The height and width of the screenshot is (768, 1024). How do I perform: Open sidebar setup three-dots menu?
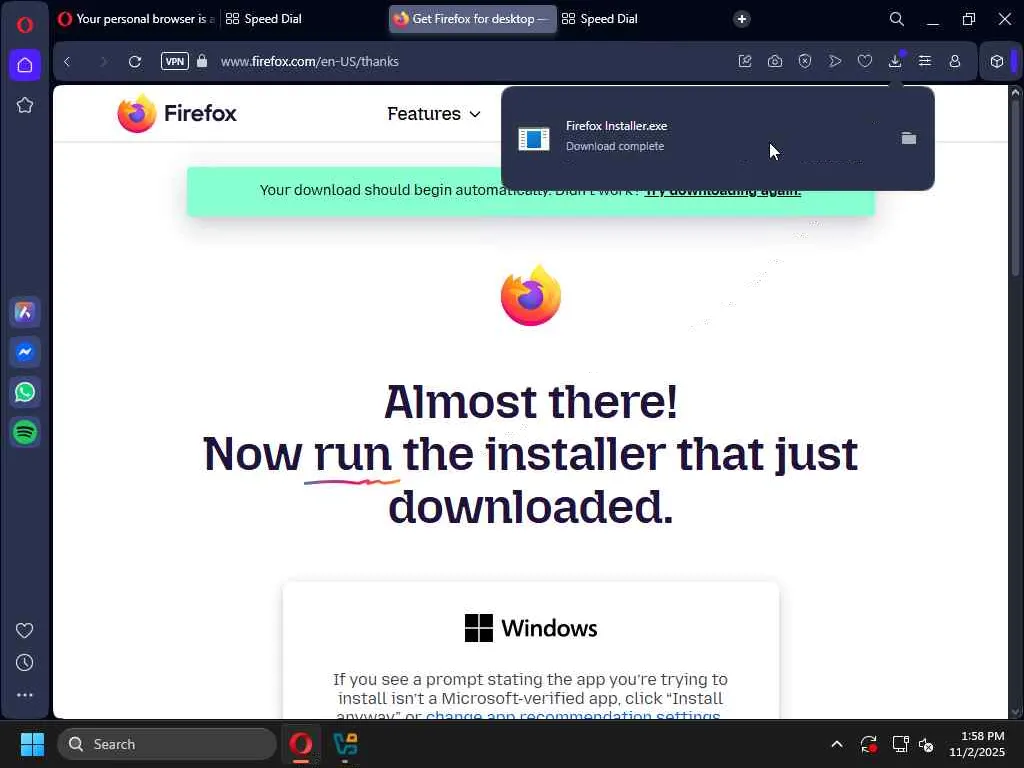click(25, 695)
